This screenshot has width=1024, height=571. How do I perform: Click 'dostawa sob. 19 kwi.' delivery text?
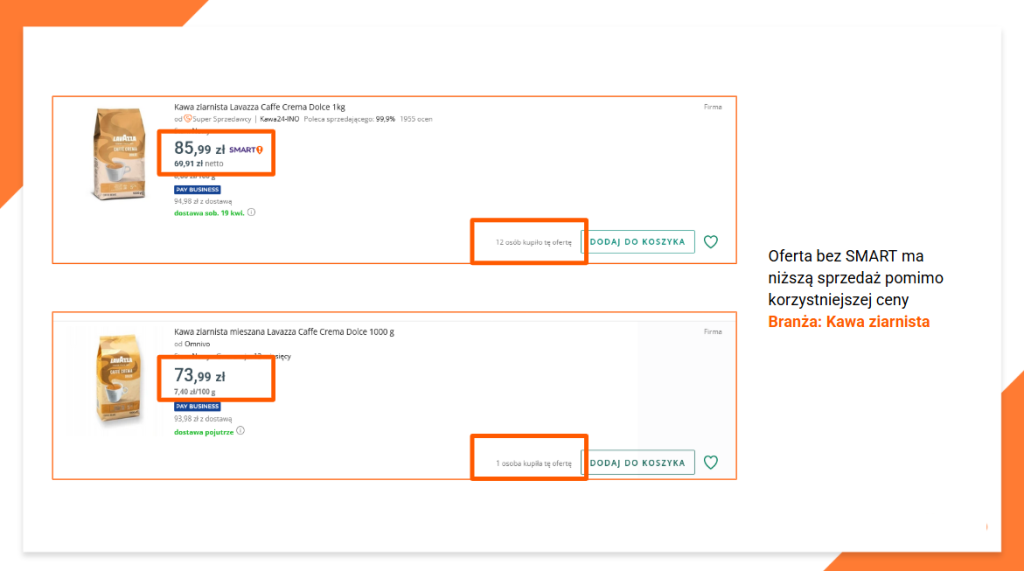coord(209,213)
